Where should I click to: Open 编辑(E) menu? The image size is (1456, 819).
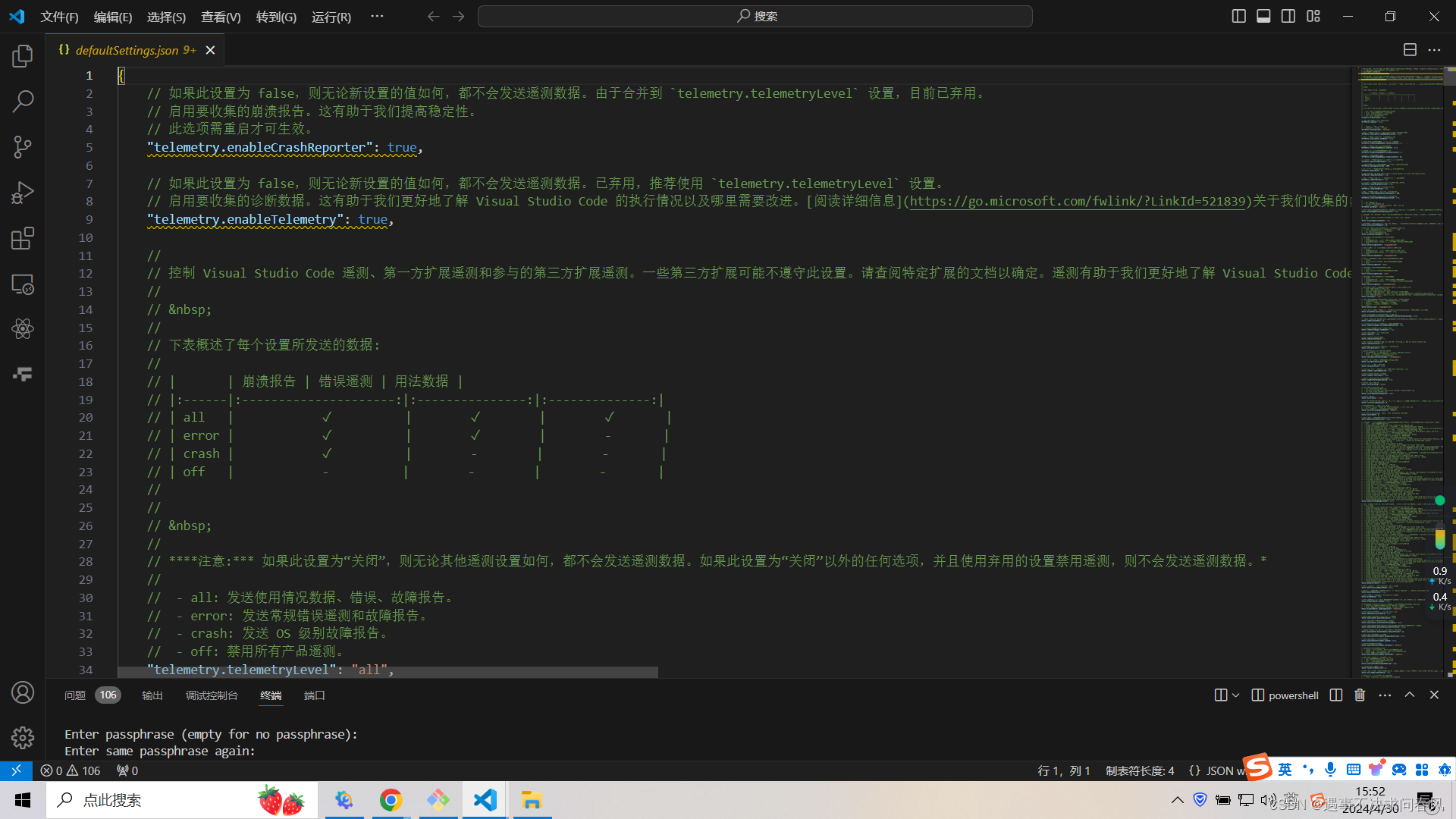click(113, 17)
